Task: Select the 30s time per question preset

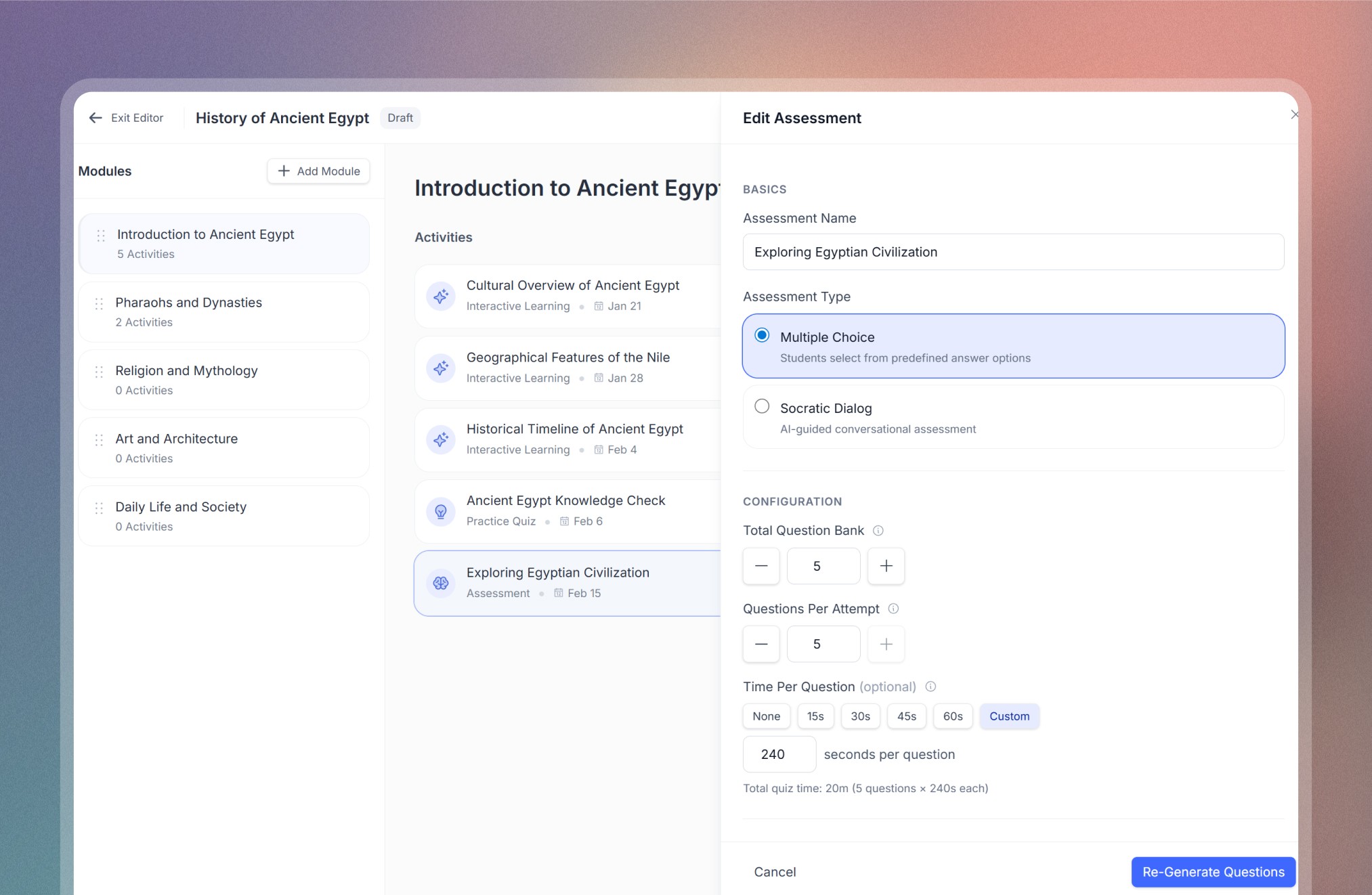Action: click(x=860, y=716)
